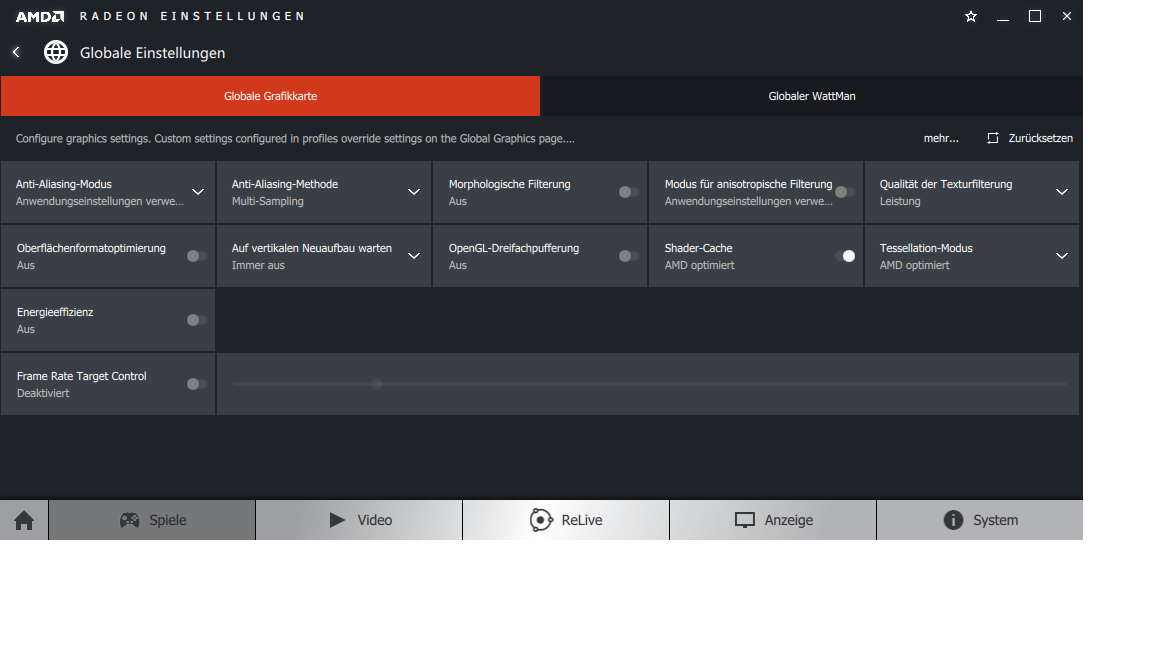Close the Radeon Einstellungen window

1067,16
